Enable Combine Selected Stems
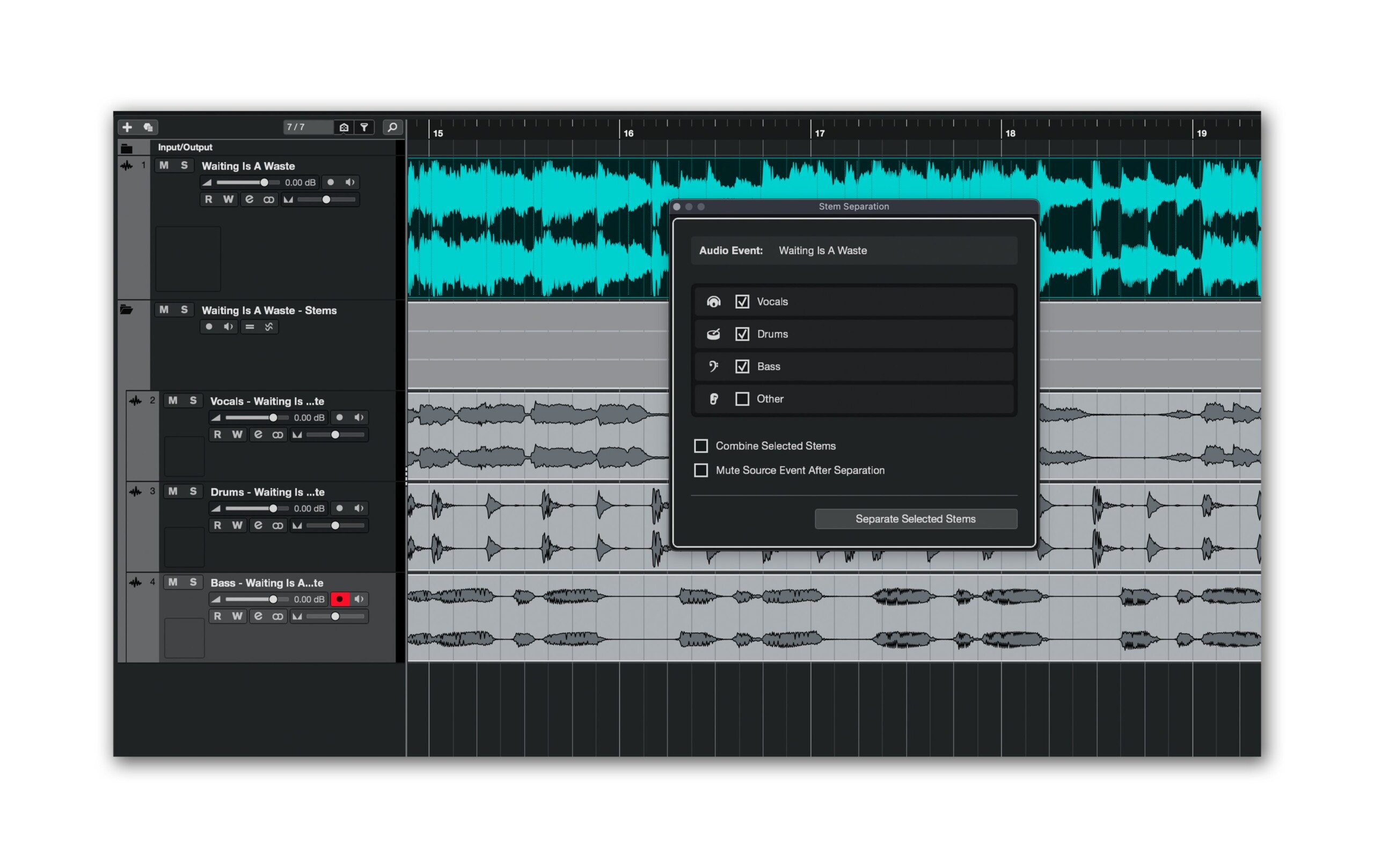 click(x=701, y=446)
